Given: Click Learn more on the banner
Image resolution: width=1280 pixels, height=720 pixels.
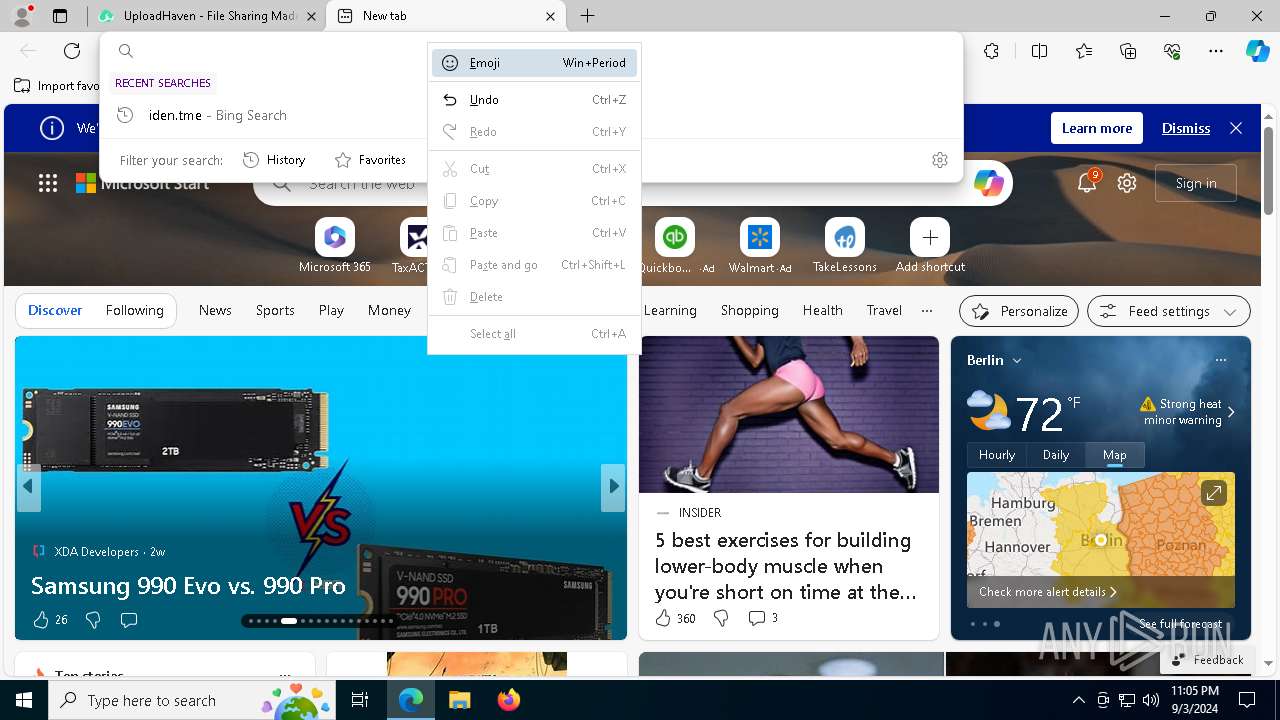Looking at the screenshot, I should pyautogui.click(x=1097, y=128).
